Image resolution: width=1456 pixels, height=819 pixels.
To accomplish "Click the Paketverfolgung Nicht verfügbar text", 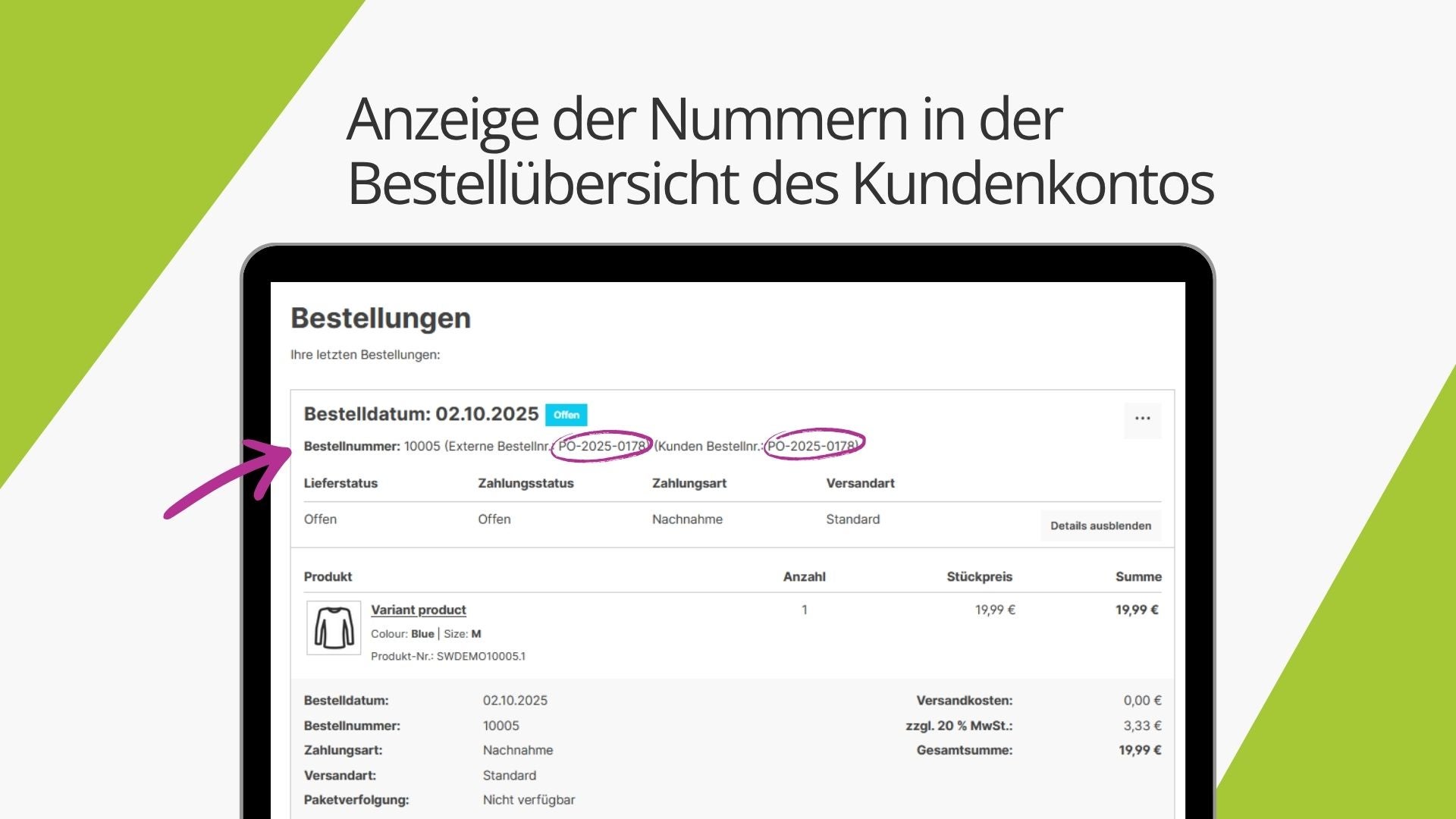I will [x=529, y=799].
